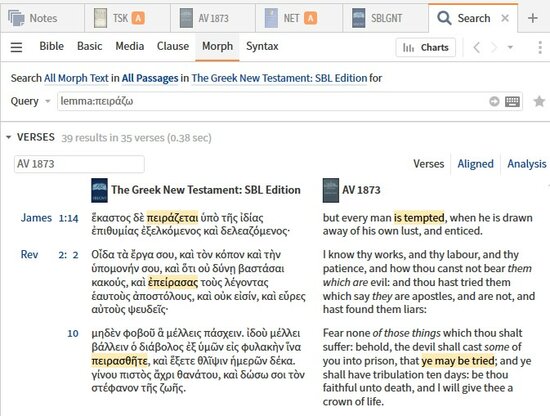
Task: Open the James 1:14 reference link
Action: [49, 218]
